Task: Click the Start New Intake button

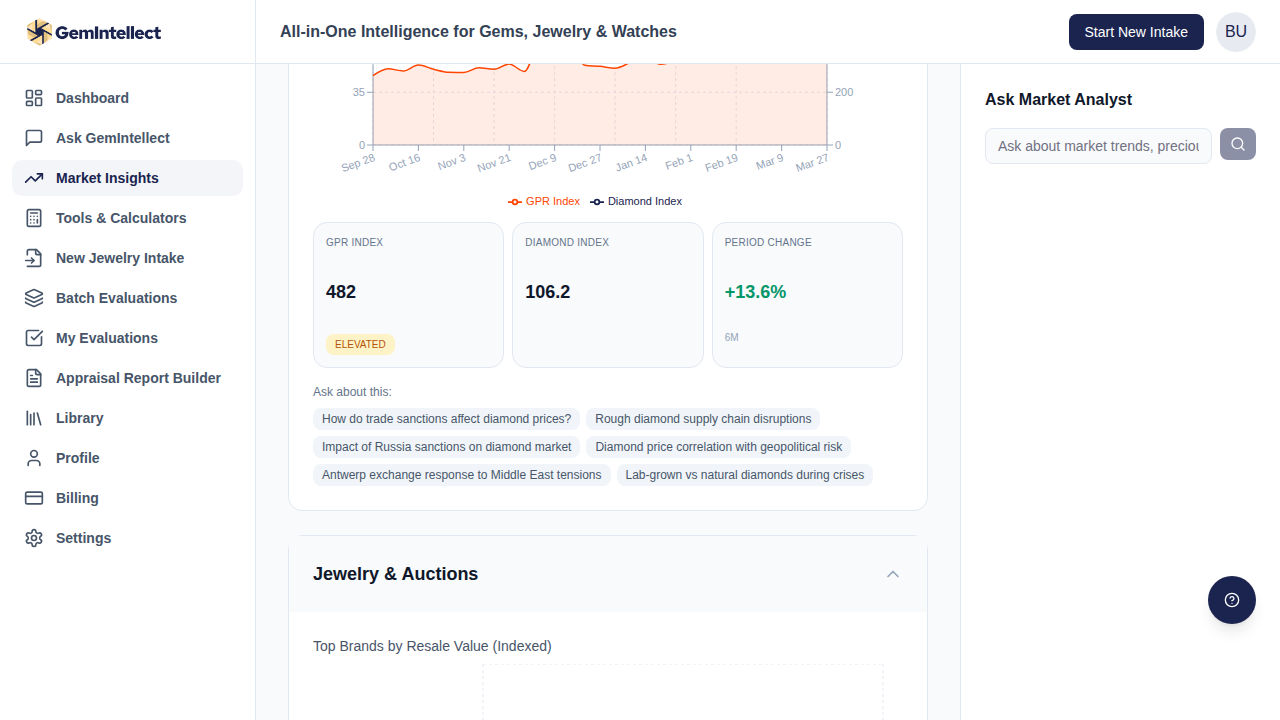Action: (1136, 32)
